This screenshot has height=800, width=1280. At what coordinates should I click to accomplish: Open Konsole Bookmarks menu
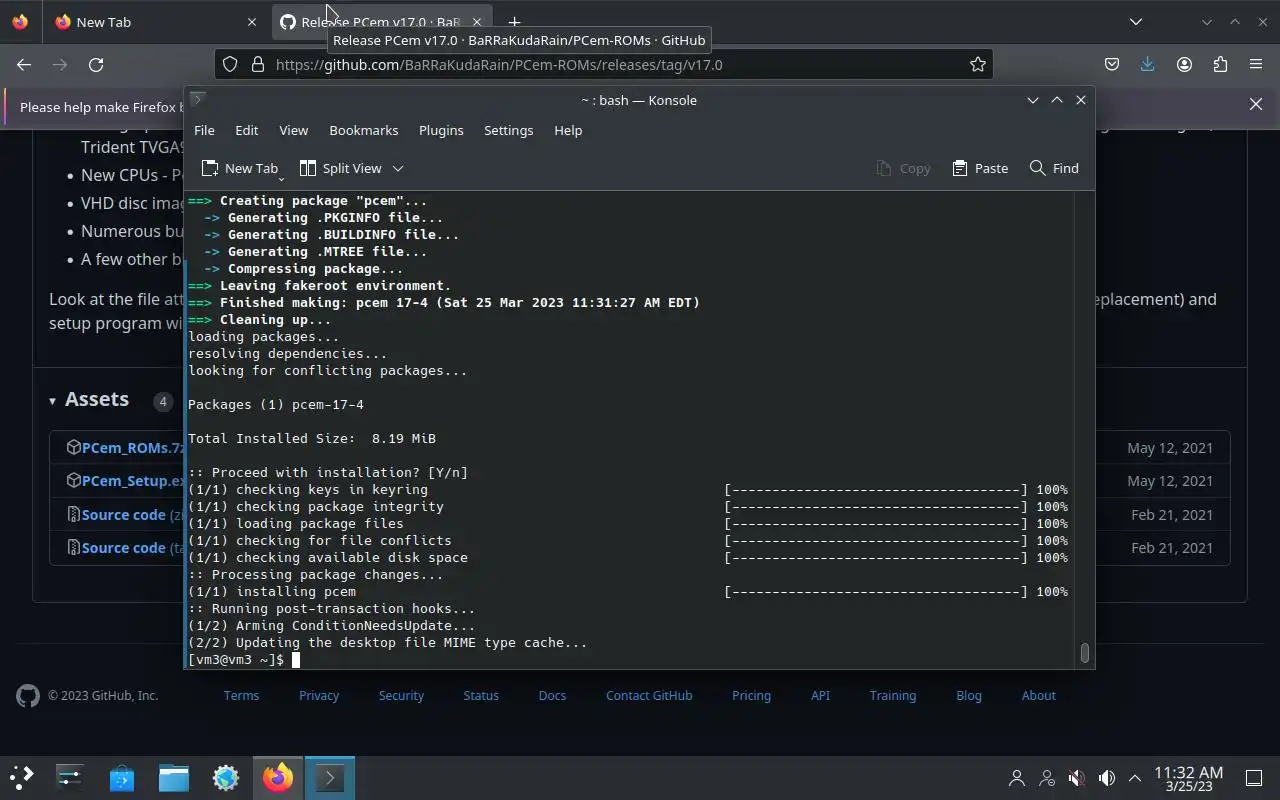364,130
